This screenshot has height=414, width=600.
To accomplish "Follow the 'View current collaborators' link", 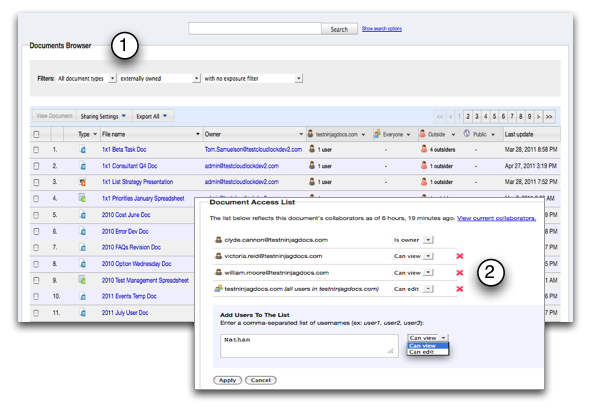I will (x=496, y=217).
